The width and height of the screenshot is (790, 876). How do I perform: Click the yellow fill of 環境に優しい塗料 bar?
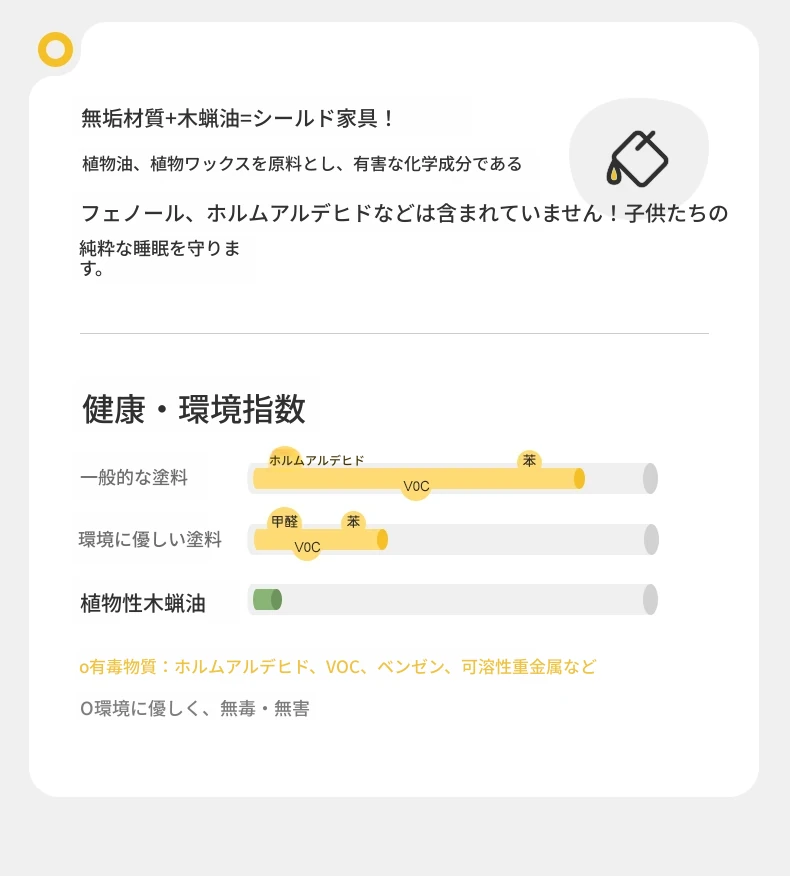[321, 540]
